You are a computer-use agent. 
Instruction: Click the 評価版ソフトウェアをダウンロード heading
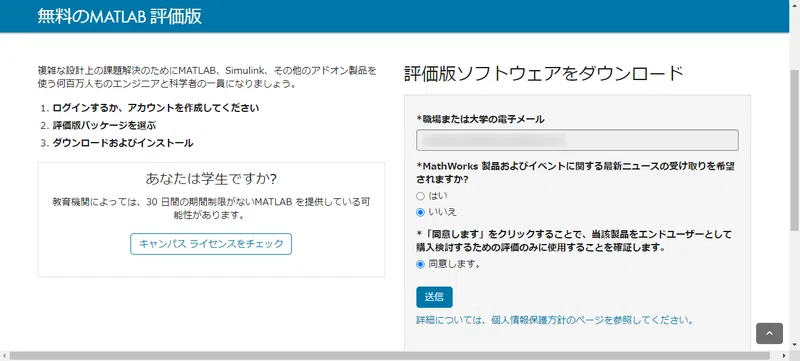tap(543, 74)
